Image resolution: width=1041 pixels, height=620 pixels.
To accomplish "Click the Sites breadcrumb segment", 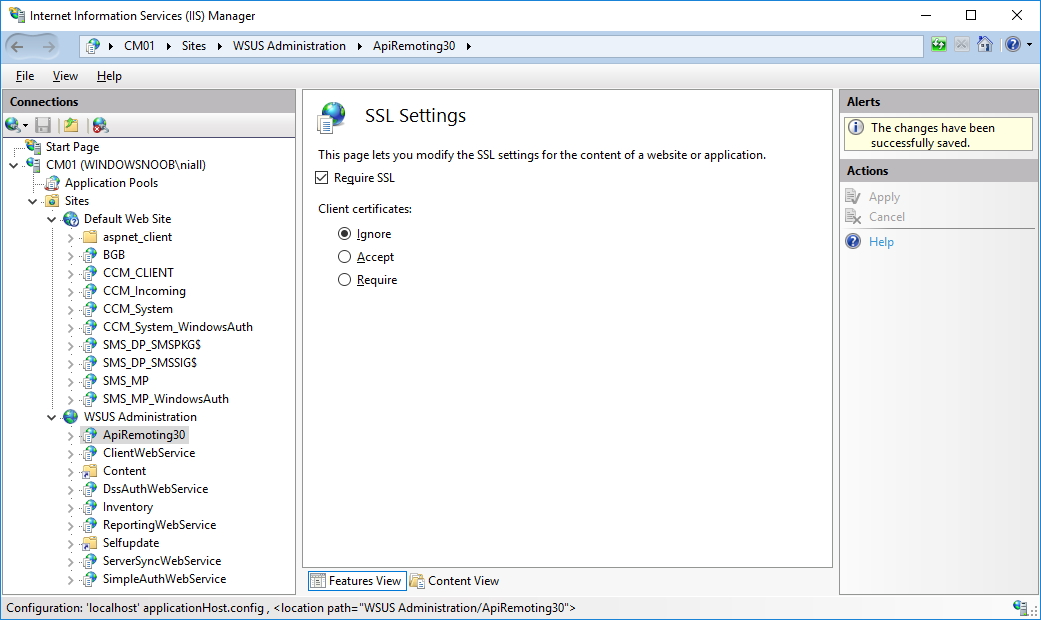I will point(194,46).
